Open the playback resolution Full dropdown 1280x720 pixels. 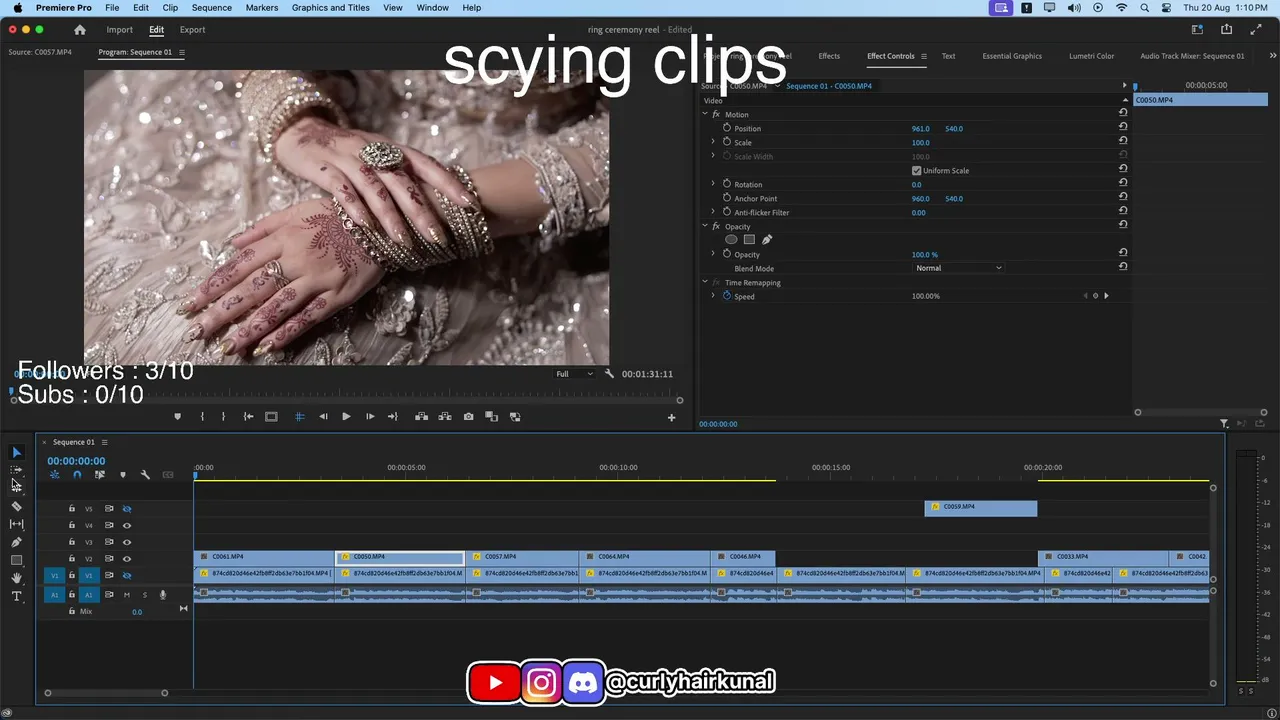575,374
